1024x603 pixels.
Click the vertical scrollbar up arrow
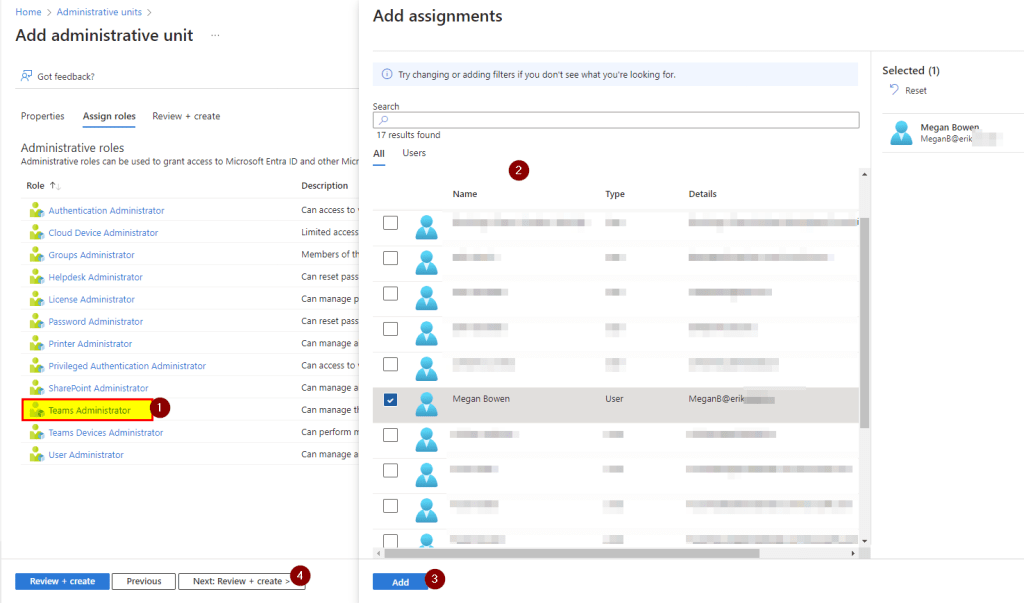point(864,174)
